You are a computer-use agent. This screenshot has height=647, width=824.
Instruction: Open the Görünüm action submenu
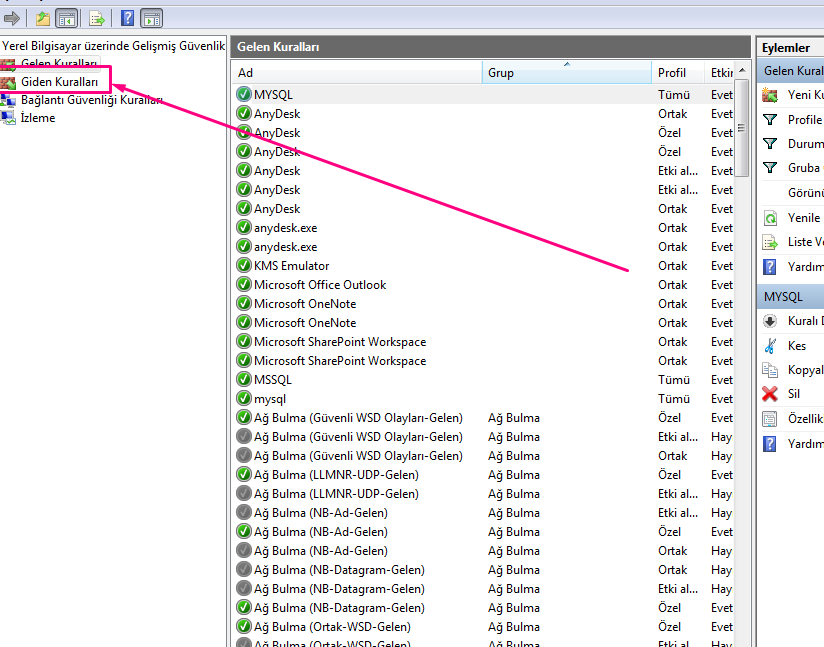[x=806, y=193]
